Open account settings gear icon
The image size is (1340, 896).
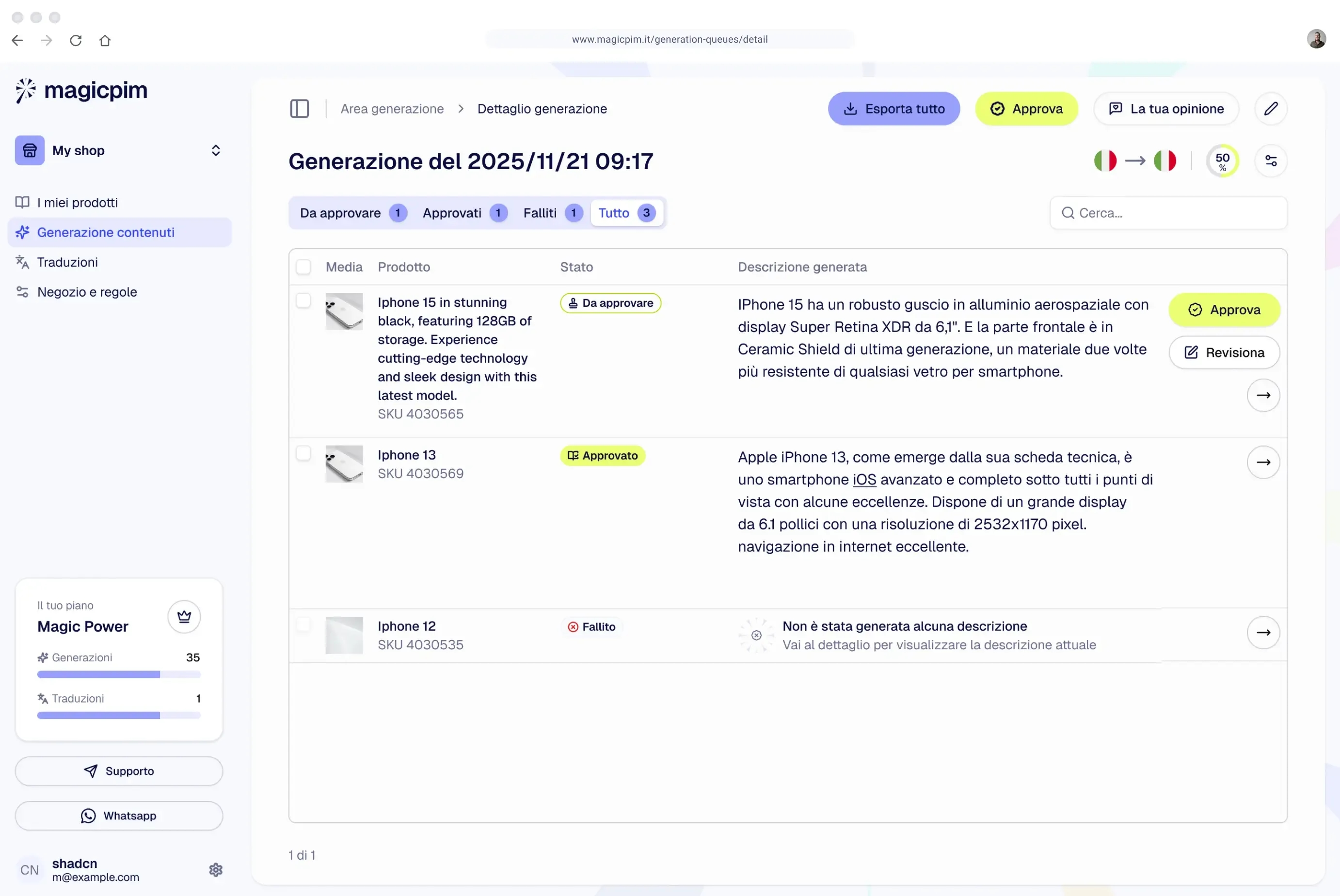point(215,870)
